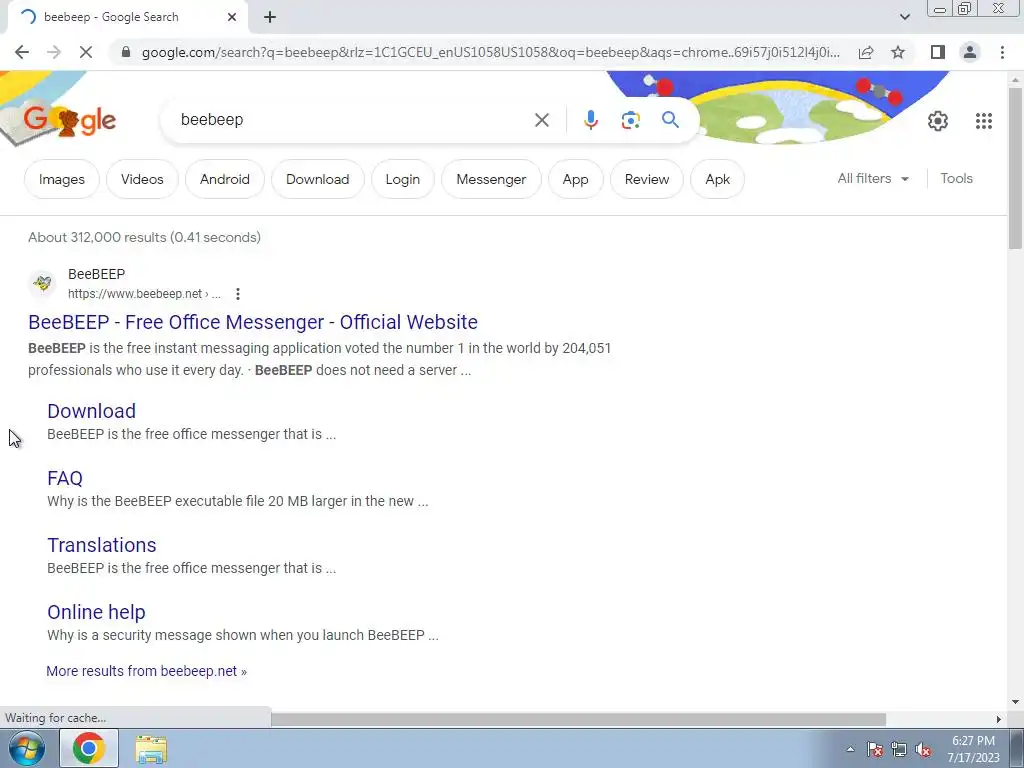Screen dimensions: 1024x768
Task: Click the vertical scrollbar thumb
Action: 1015,167
